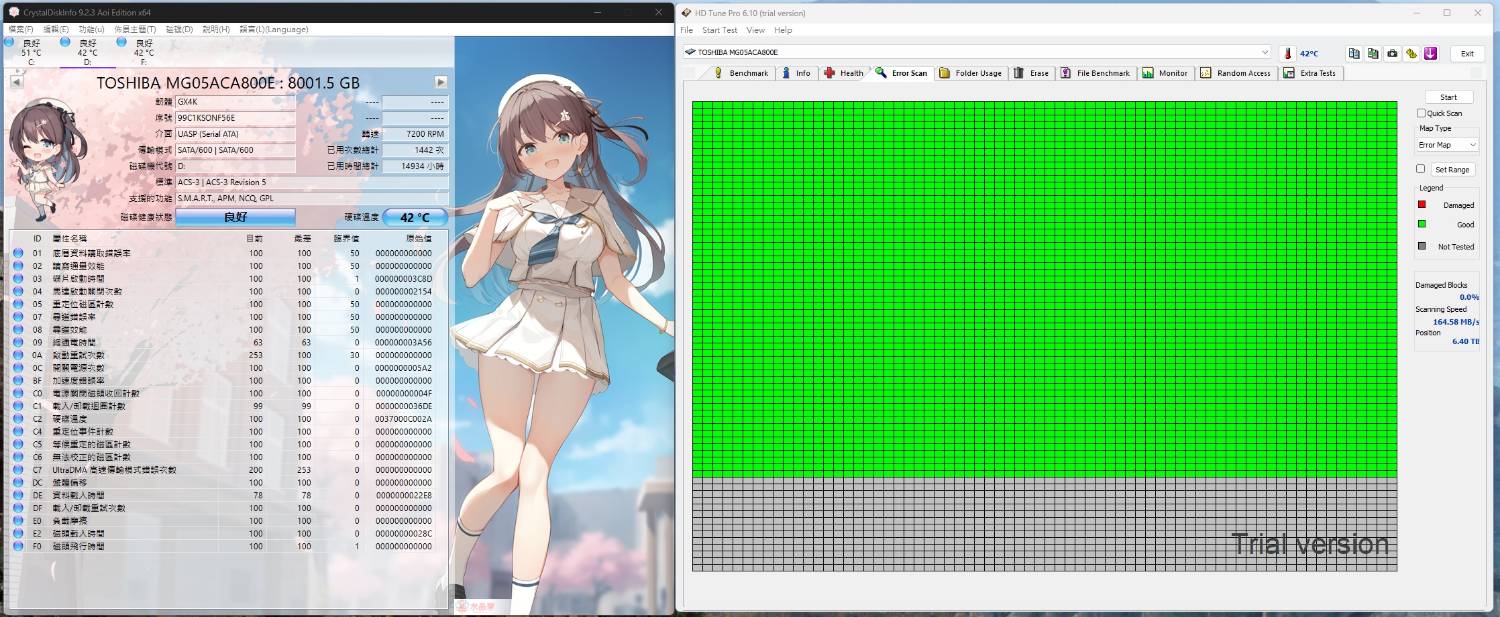
Task: Click the thermometer temperature icon
Action: [x=1288, y=53]
